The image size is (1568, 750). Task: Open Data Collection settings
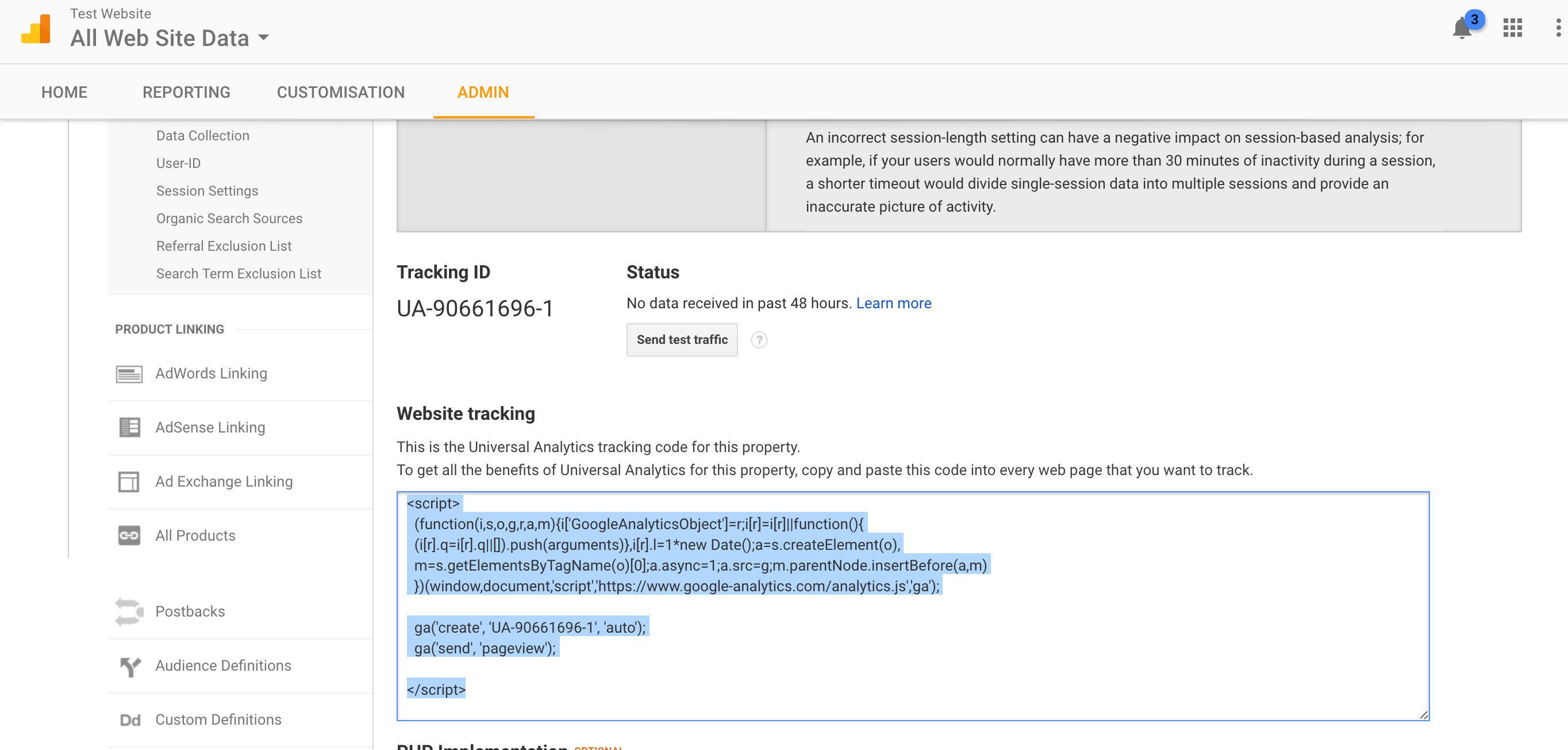coord(203,135)
